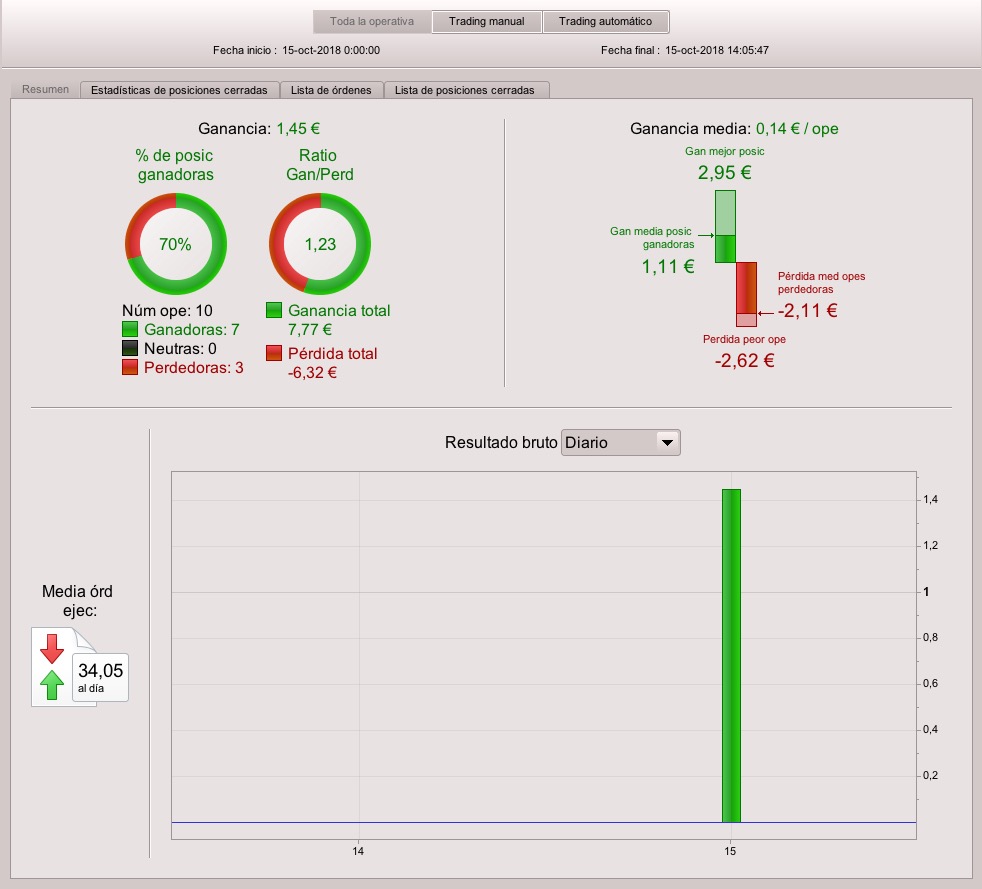Click the Fecha final 15-oct-2018 14:05:47 value
The width and height of the screenshot is (982, 889).
coord(716,50)
